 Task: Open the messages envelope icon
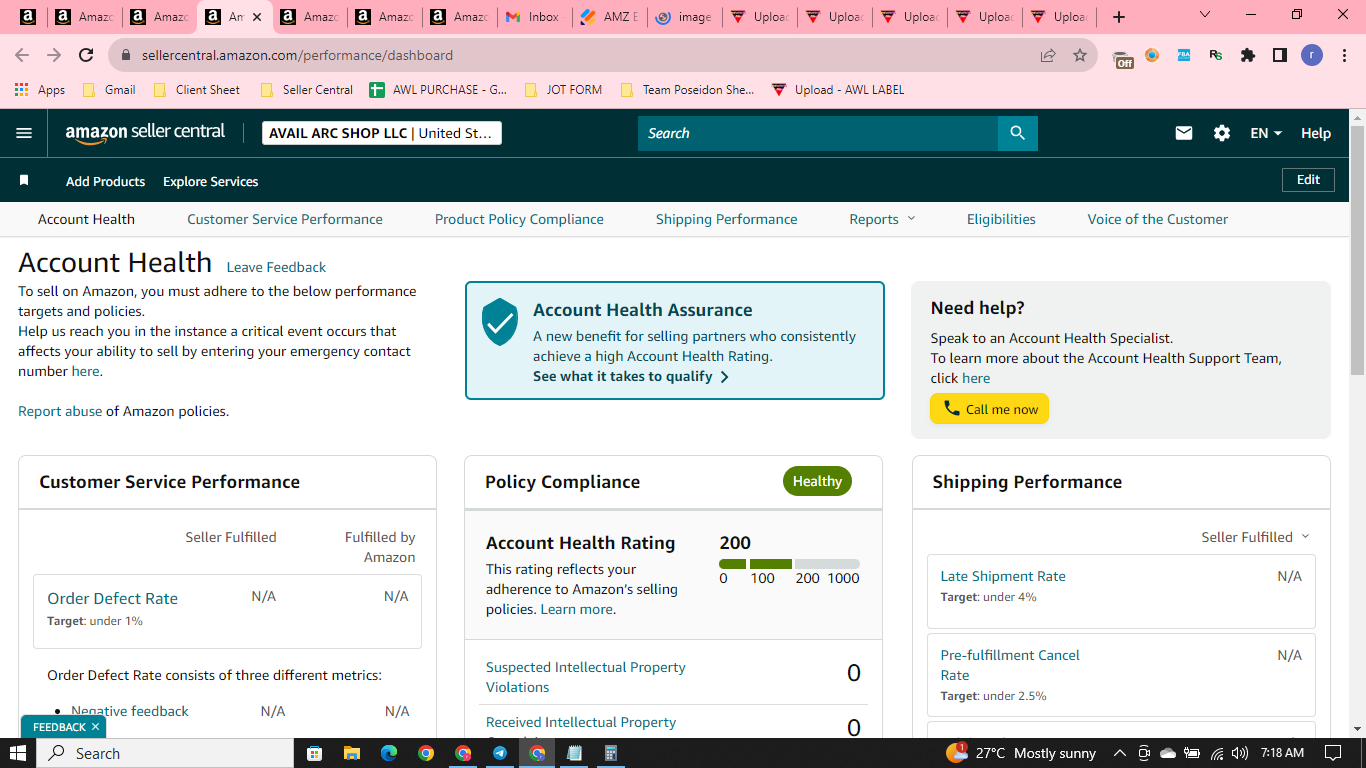pos(1184,133)
